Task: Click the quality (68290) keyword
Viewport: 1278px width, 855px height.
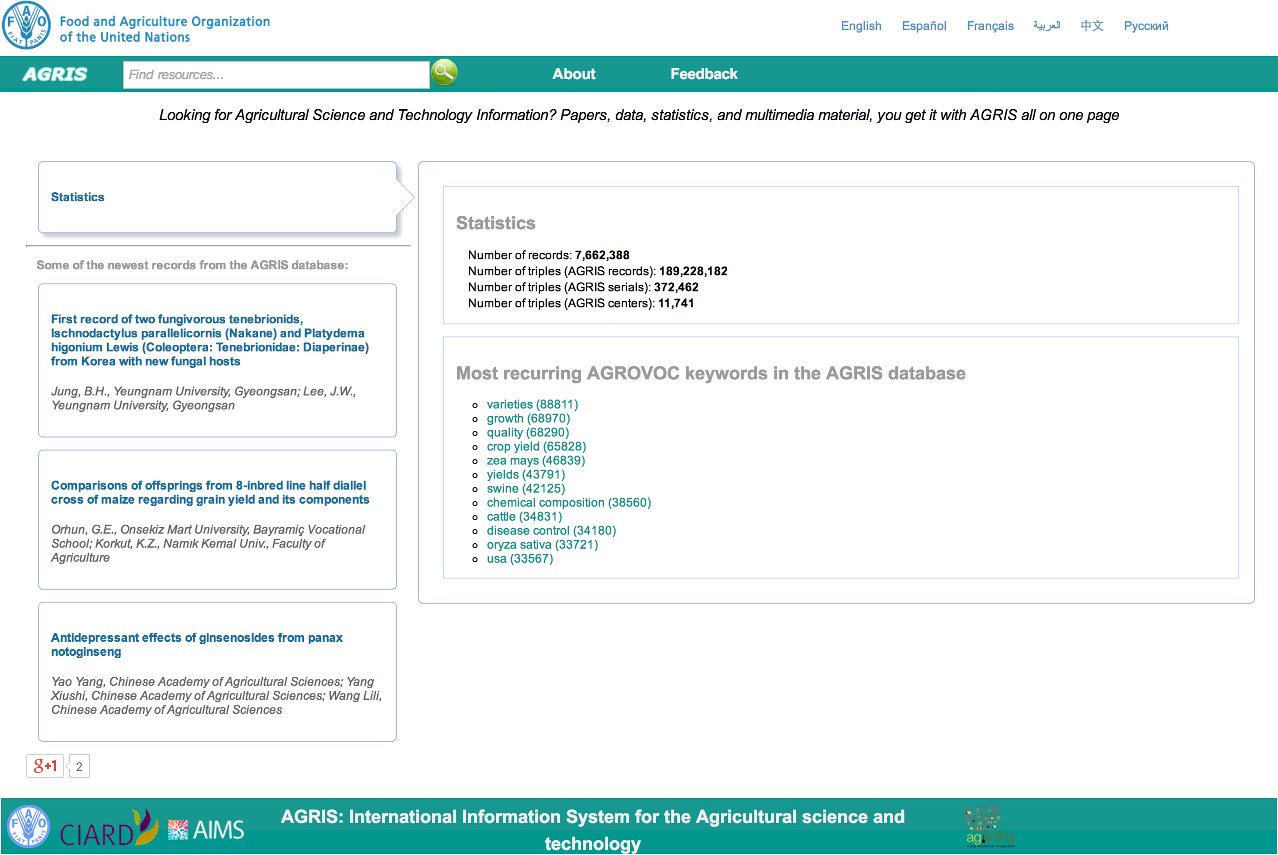Action: click(528, 433)
